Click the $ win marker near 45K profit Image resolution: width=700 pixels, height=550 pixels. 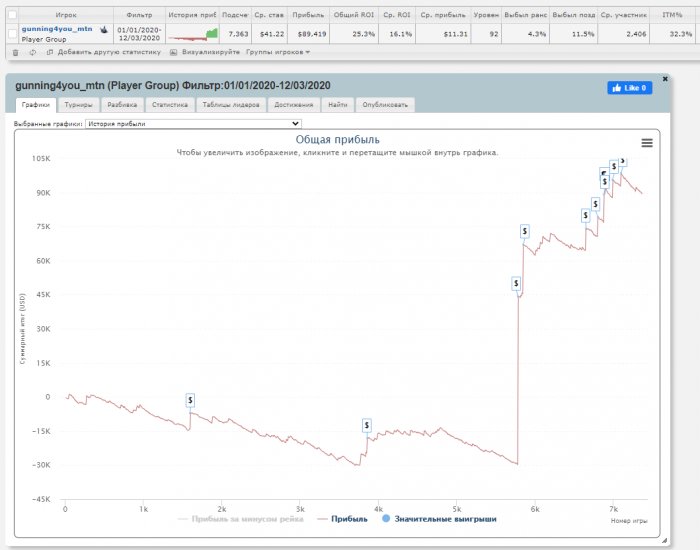pos(516,284)
